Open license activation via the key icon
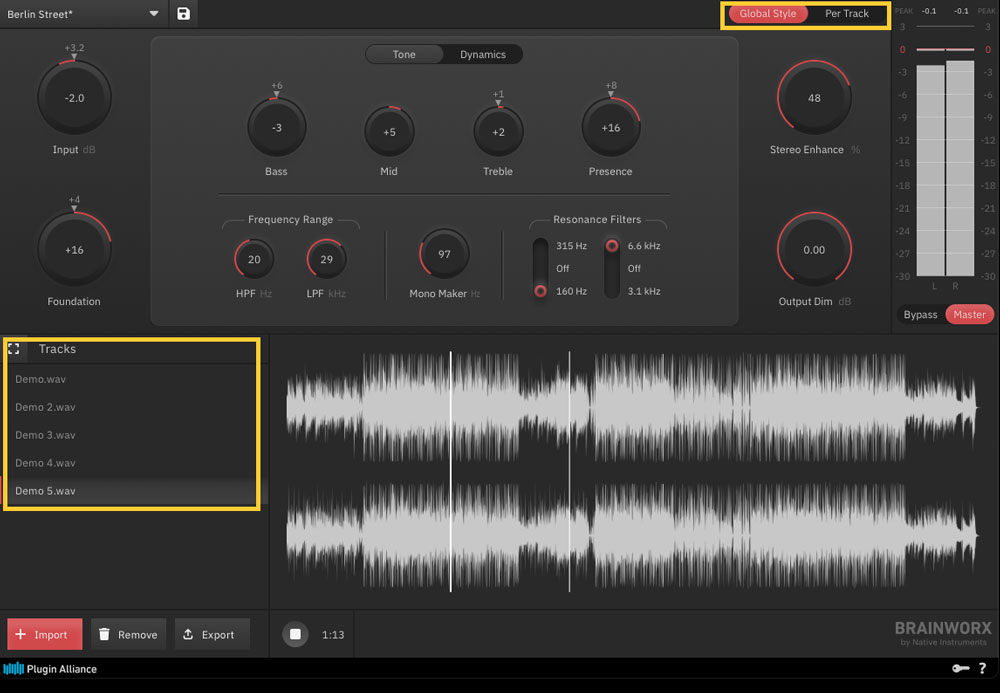The height and width of the screenshot is (693, 1000). tap(960, 668)
